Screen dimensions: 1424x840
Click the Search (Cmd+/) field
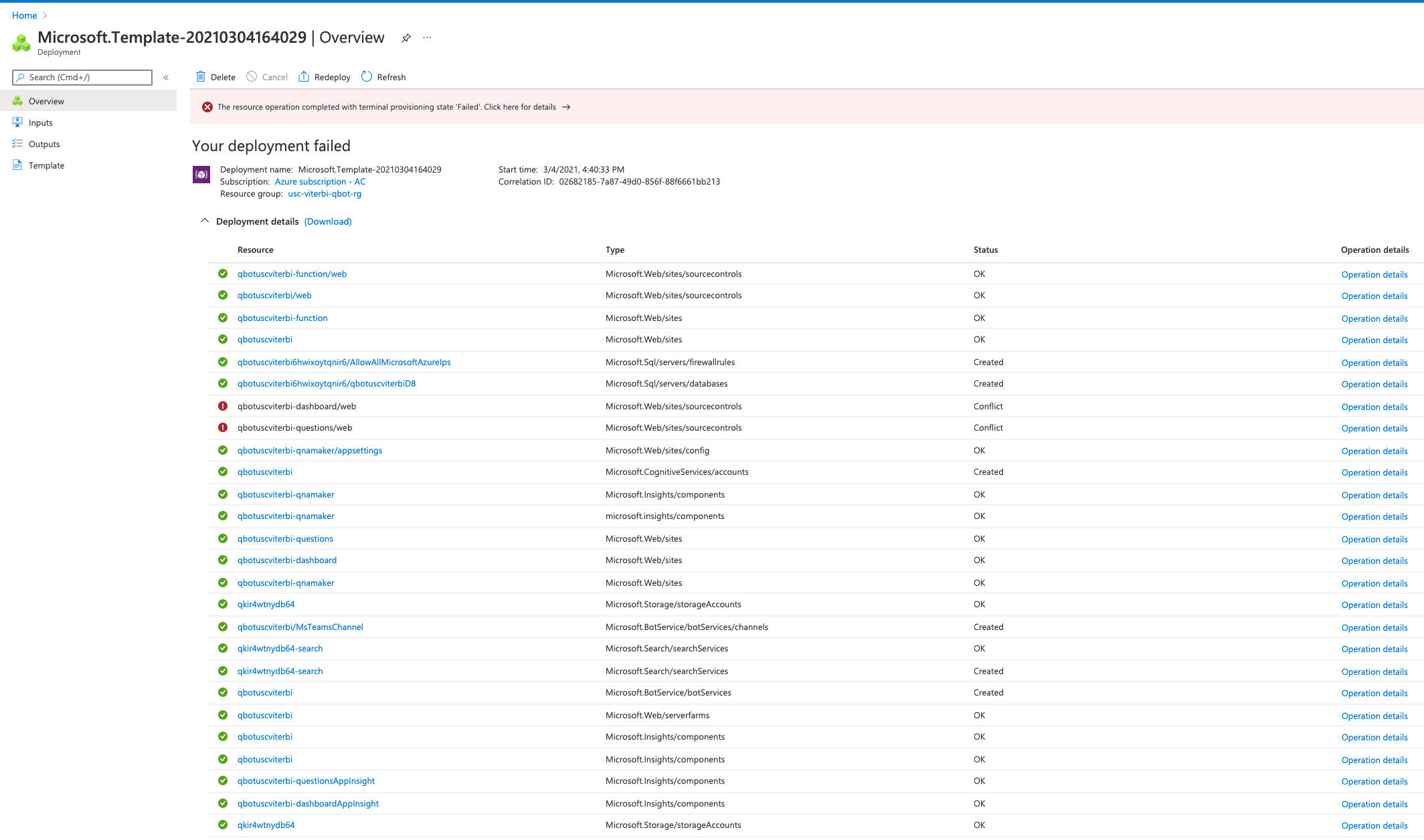click(82, 77)
